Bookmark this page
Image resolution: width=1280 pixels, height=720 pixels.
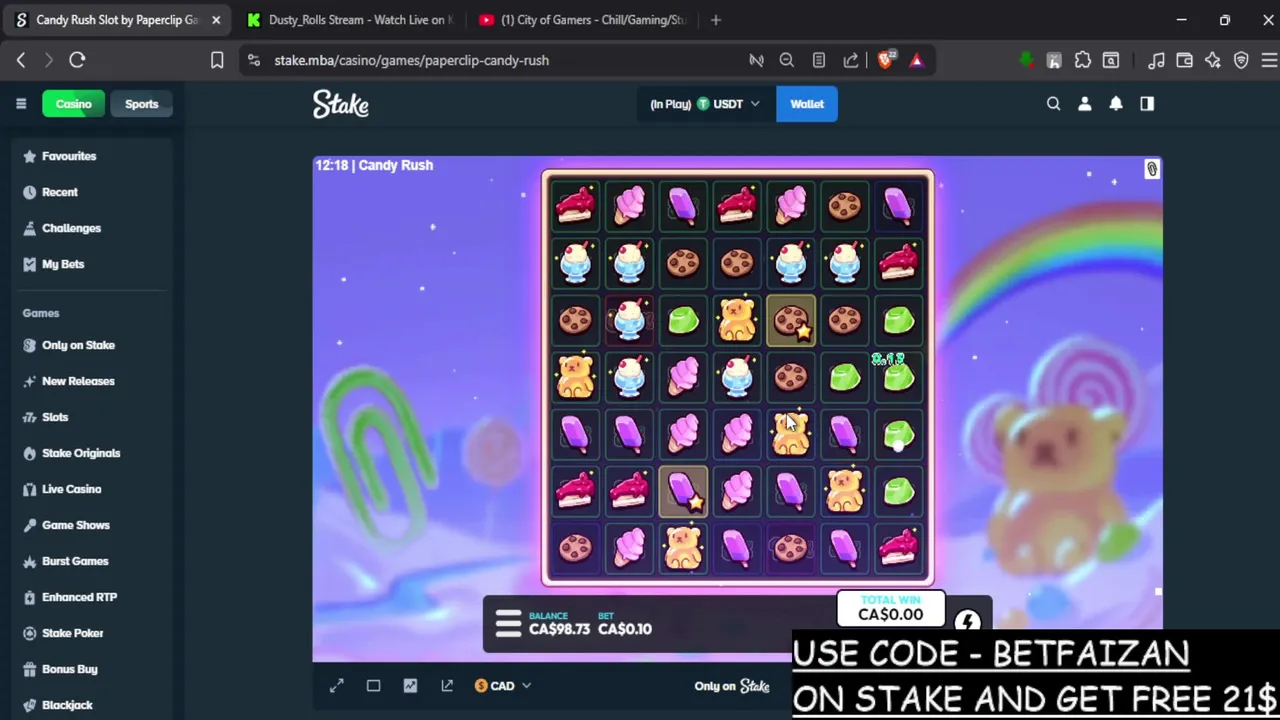pyautogui.click(x=217, y=60)
